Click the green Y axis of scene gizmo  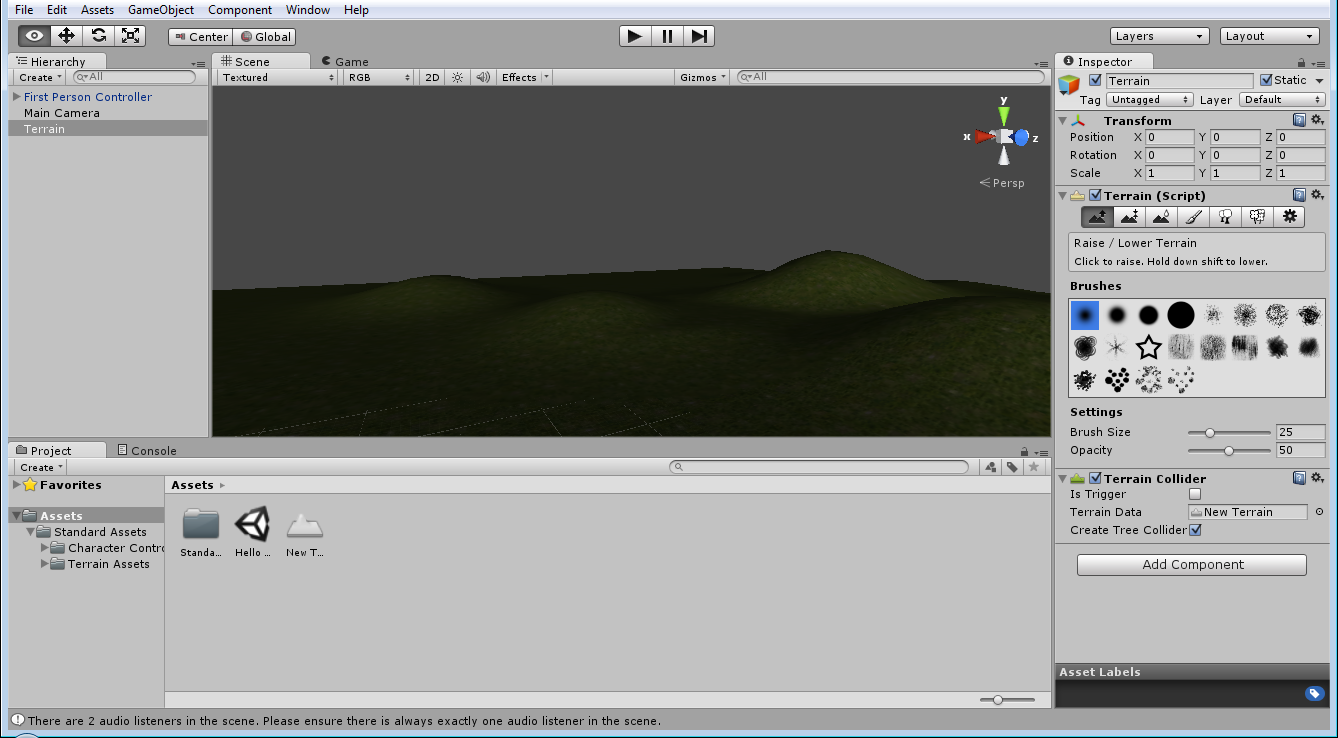[x=1003, y=114]
